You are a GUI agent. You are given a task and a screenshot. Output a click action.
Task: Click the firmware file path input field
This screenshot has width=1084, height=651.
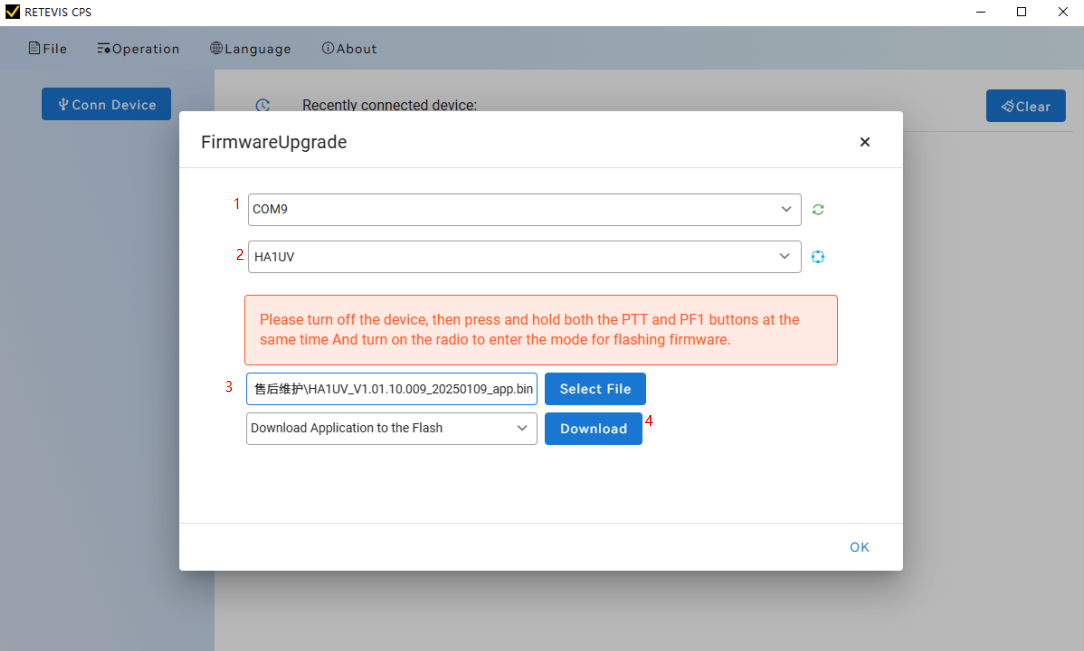[391, 389]
